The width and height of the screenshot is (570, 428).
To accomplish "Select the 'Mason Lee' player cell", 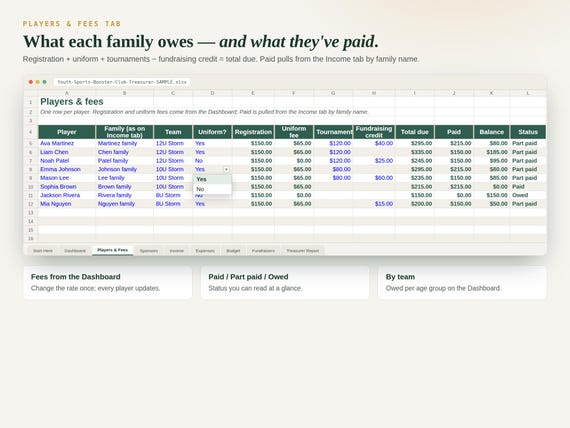I will [x=67, y=178].
